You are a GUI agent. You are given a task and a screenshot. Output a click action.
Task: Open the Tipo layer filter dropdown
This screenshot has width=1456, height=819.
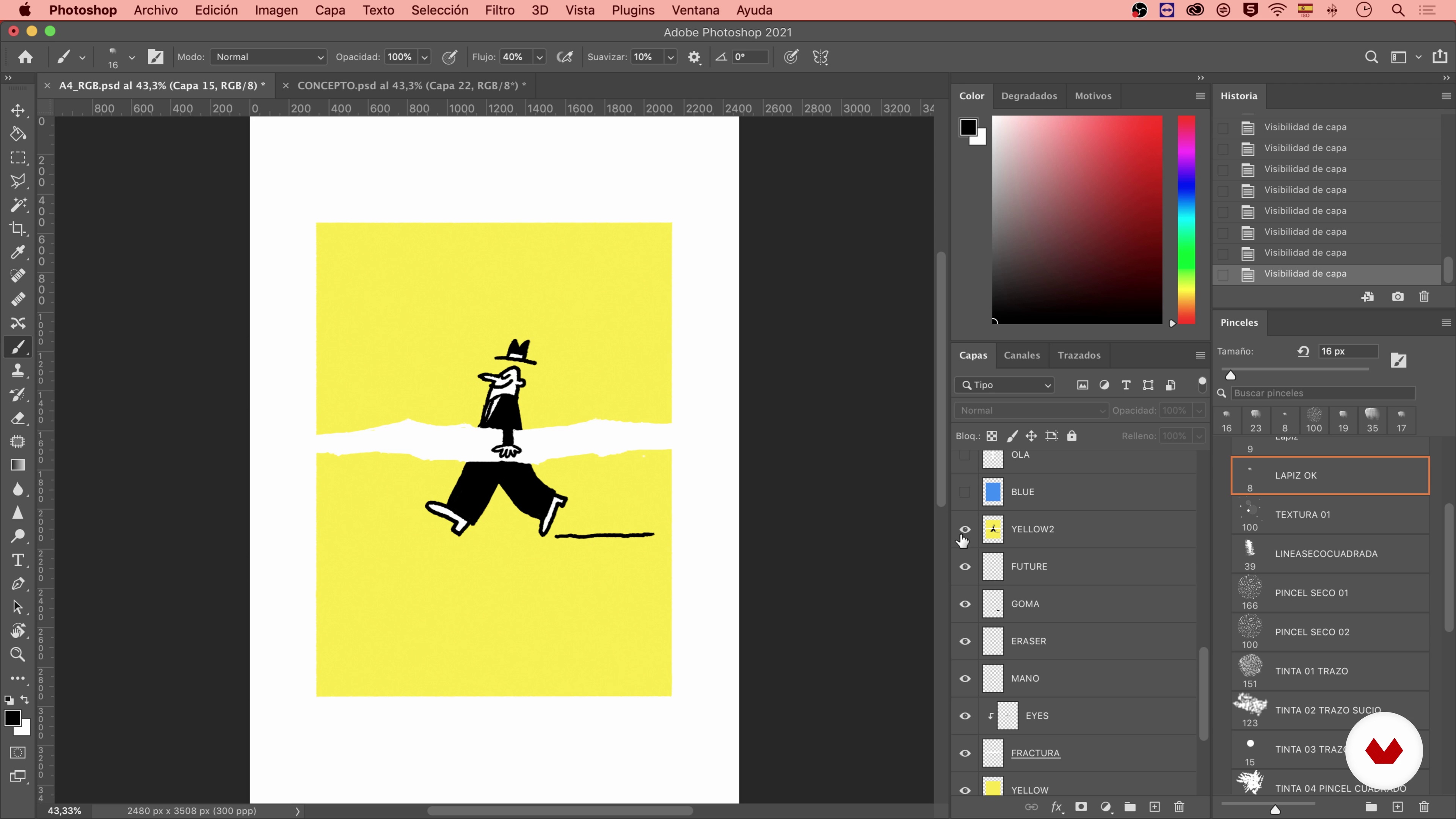point(1004,385)
